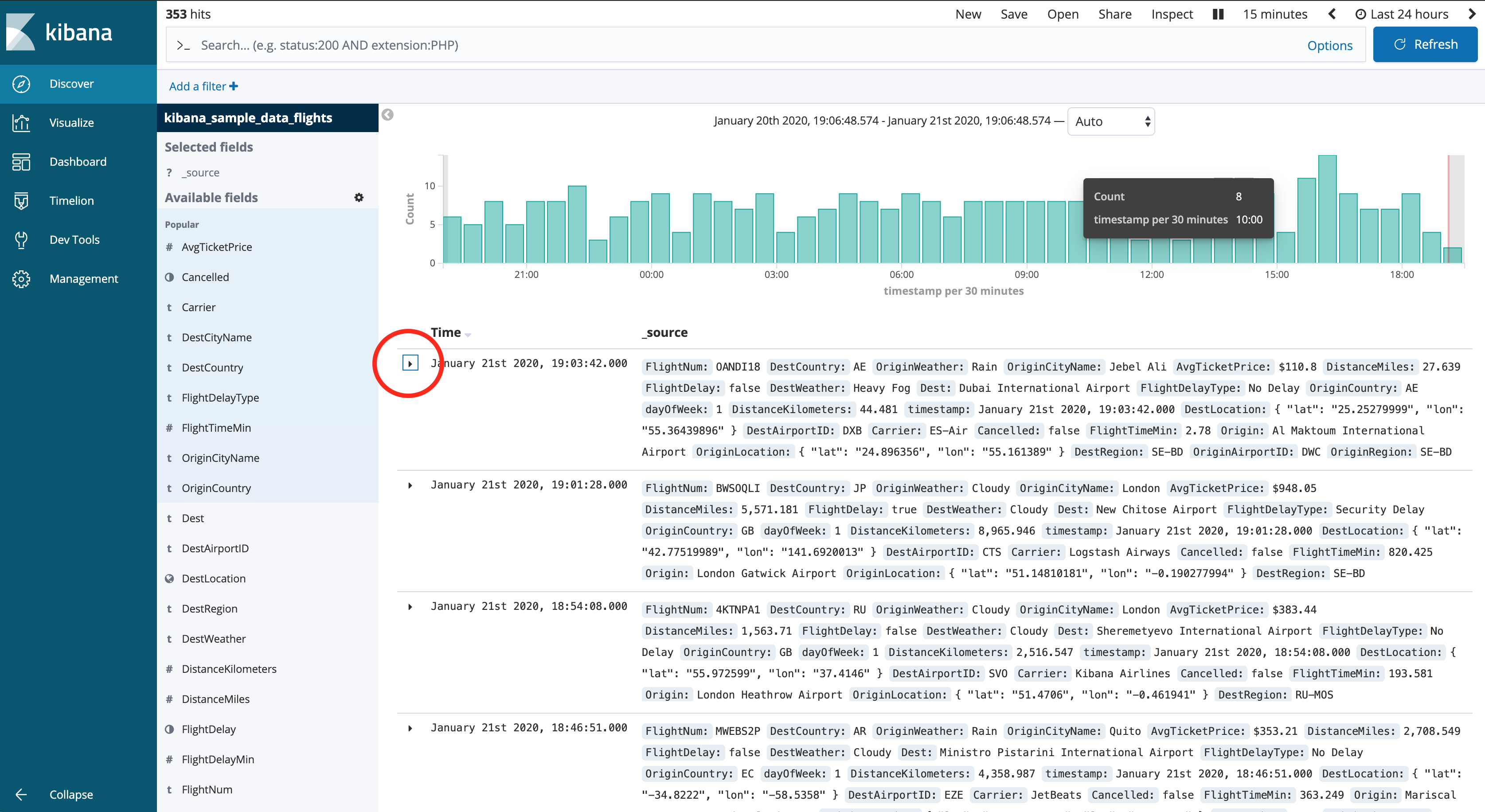Image resolution: width=1485 pixels, height=812 pixels.
Task: Step time range backward with left chevron
Action: tap(1332, 15)
